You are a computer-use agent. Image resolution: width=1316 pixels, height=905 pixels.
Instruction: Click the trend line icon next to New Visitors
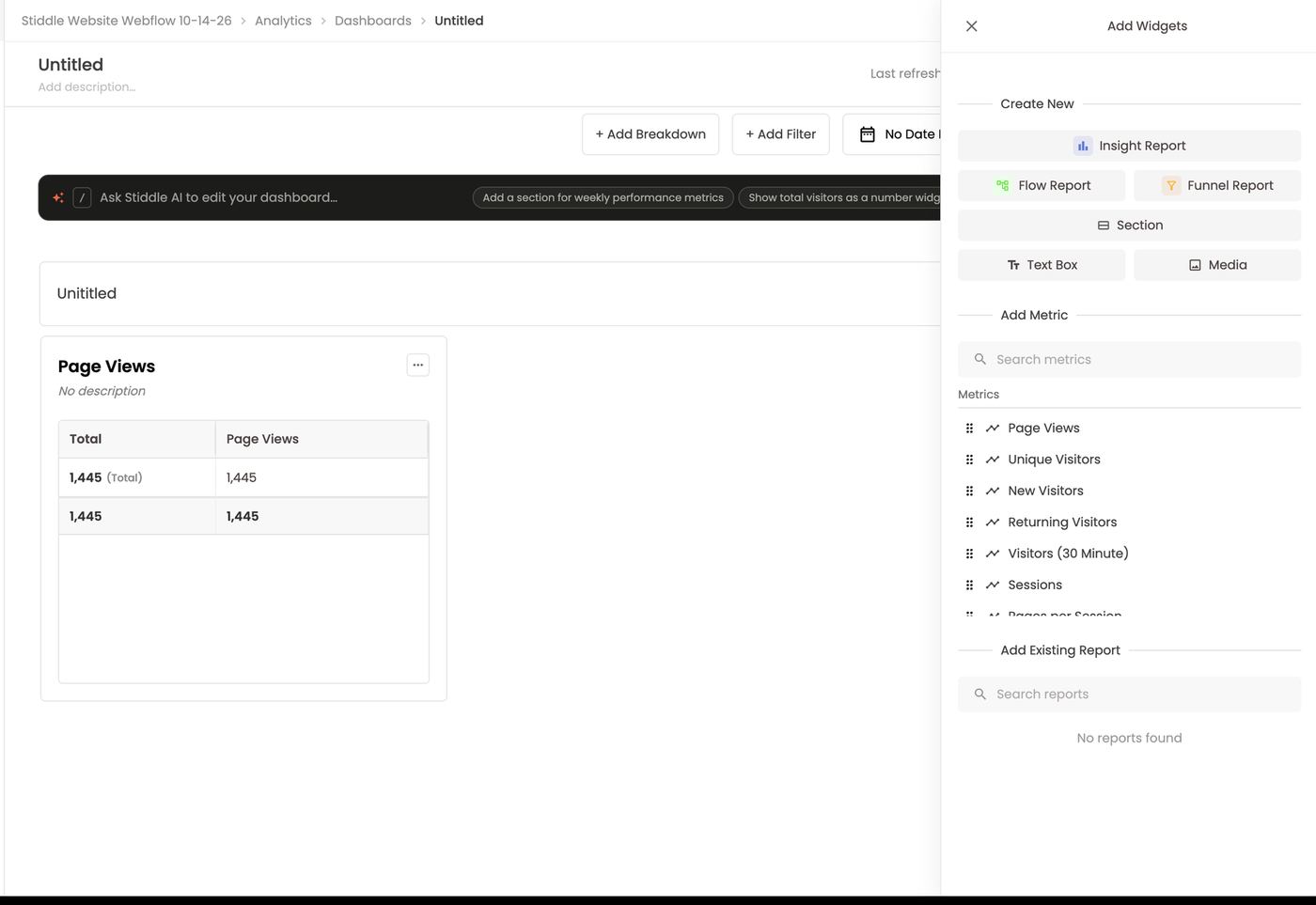[992, 491]
